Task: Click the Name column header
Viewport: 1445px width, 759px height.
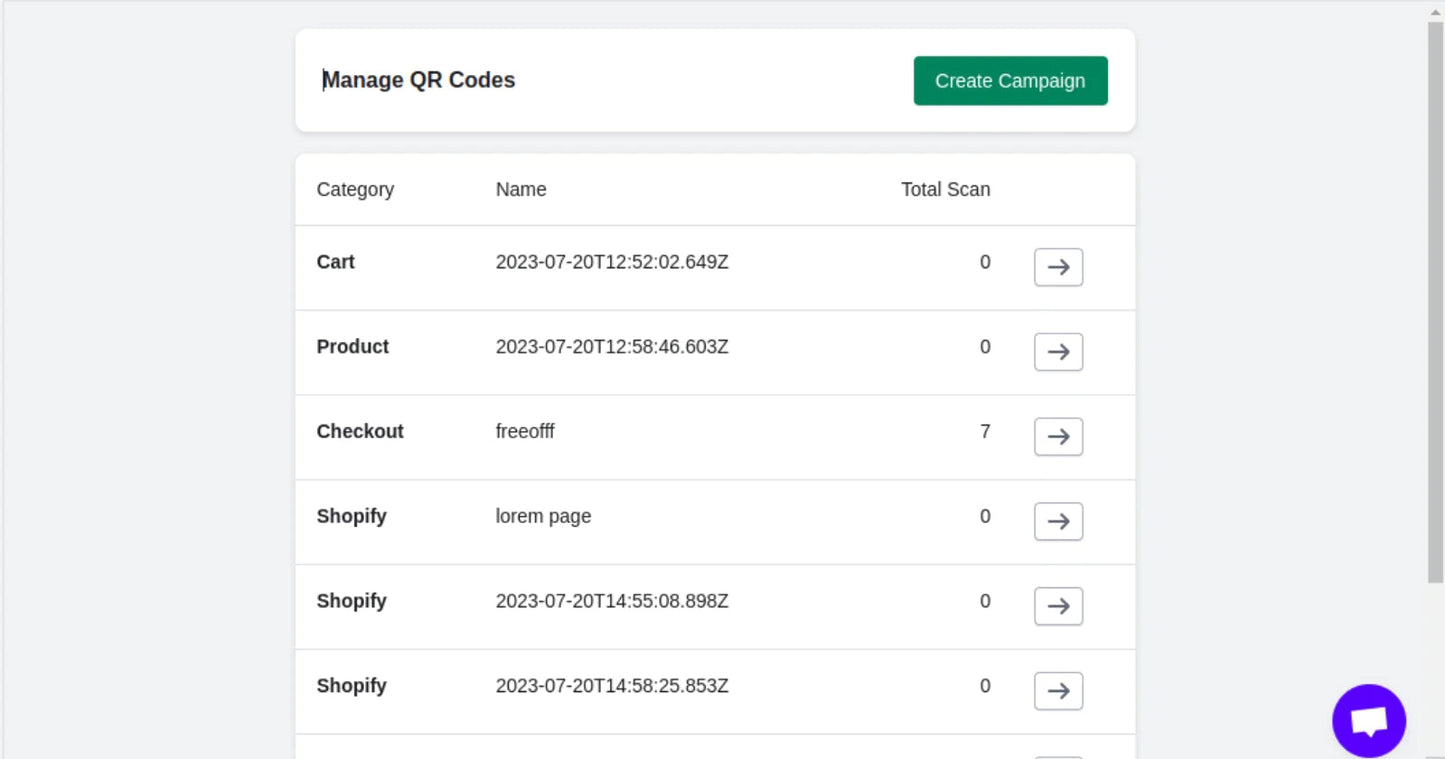Action: coord(521,190)
